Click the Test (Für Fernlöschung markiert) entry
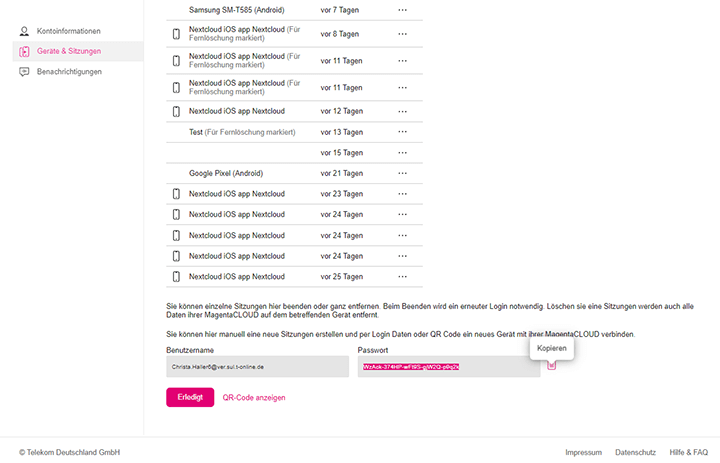 coord(242,132)
